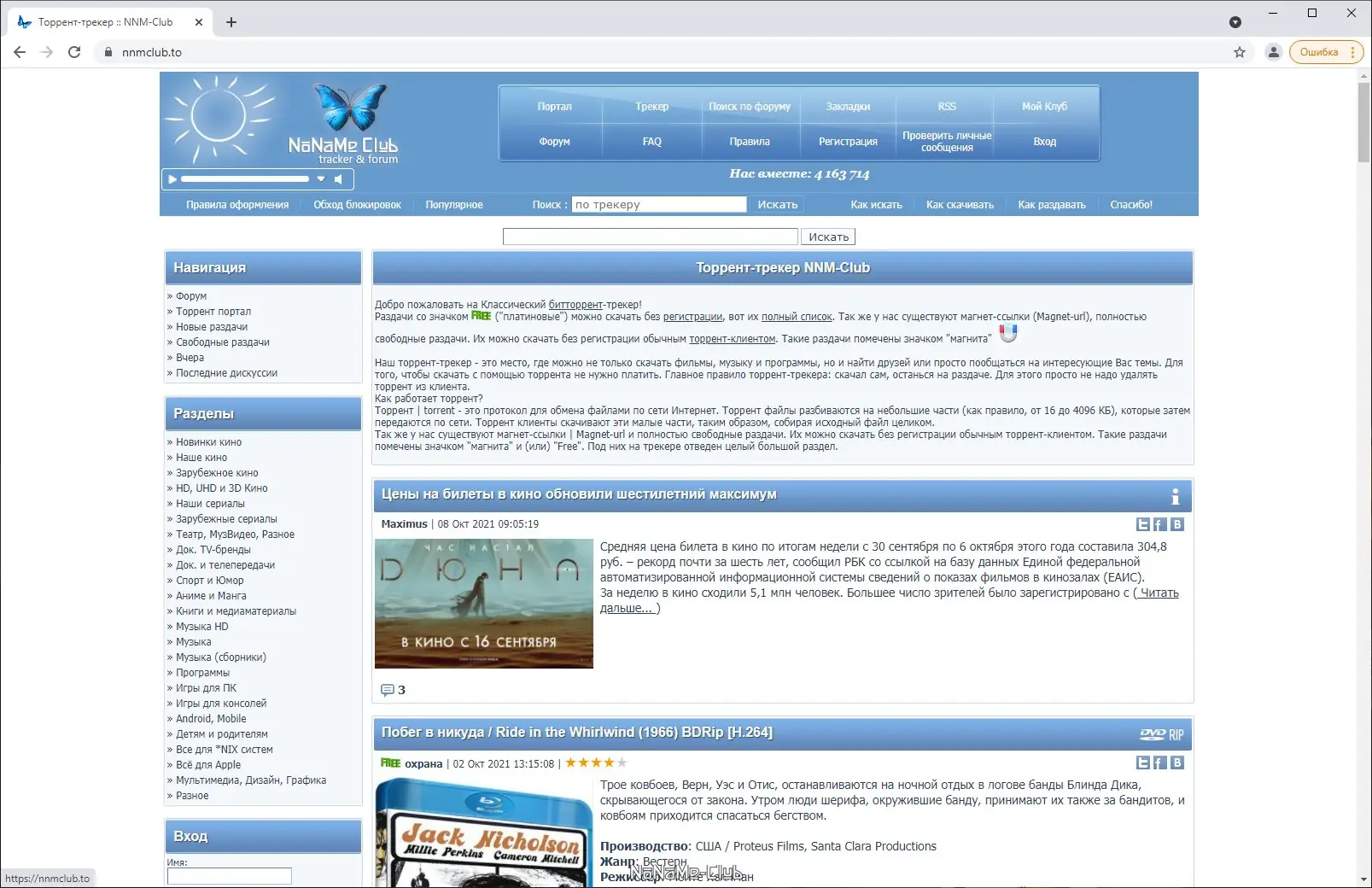
Task: Focus the по трекеру search field
Action: tap(659, 205)
